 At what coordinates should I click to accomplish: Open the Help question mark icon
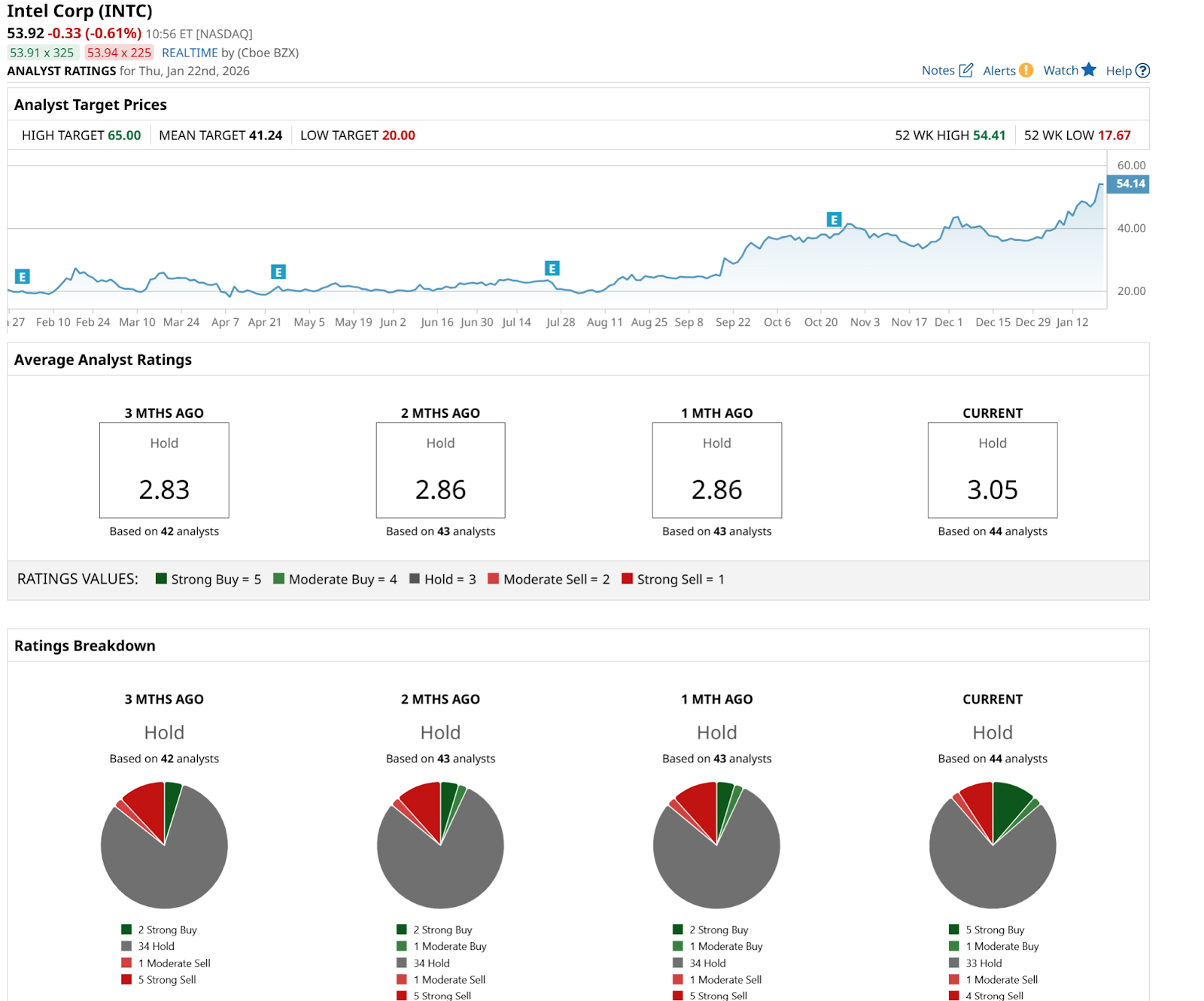tap(1142, 70)
